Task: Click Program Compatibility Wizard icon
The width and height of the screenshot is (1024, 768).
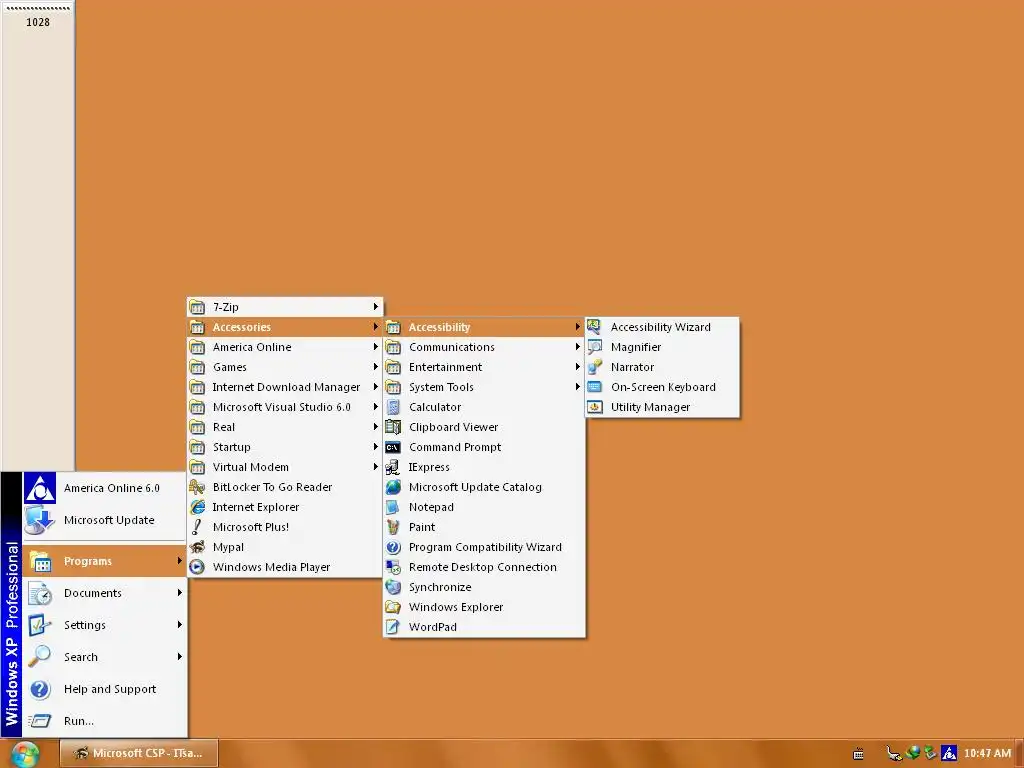Action: click(x=392, y=547)
